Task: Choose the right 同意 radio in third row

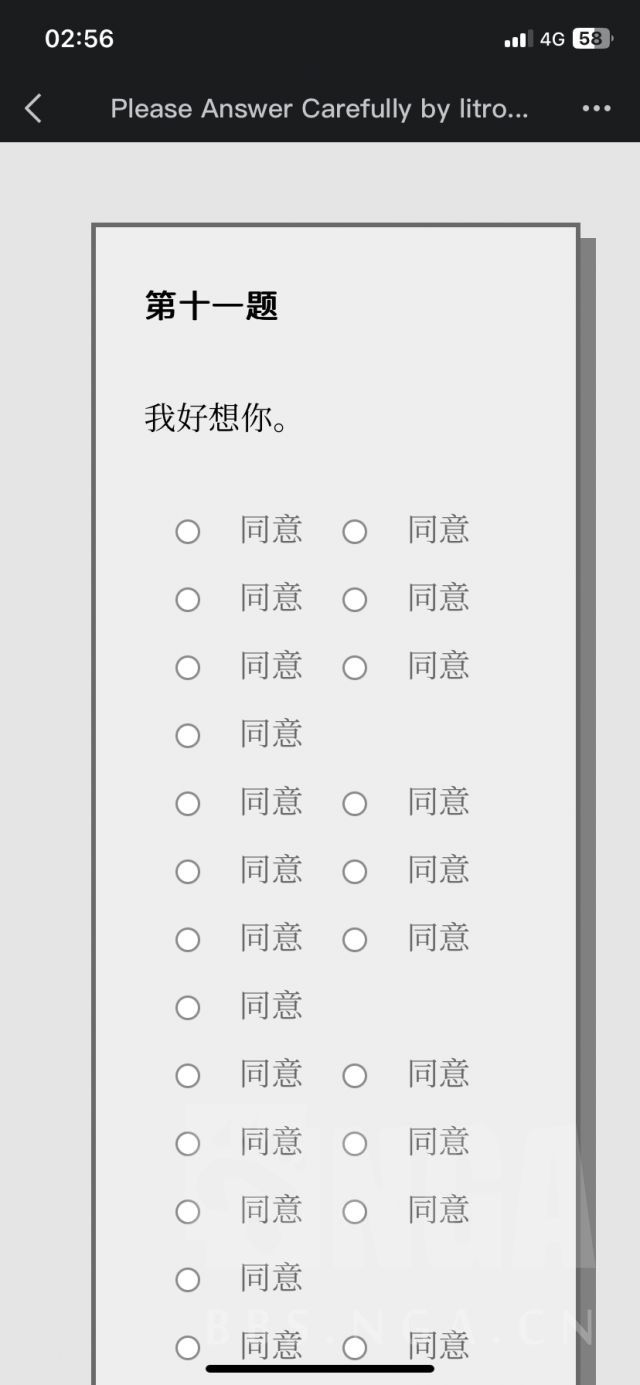Action: point(355,667)
